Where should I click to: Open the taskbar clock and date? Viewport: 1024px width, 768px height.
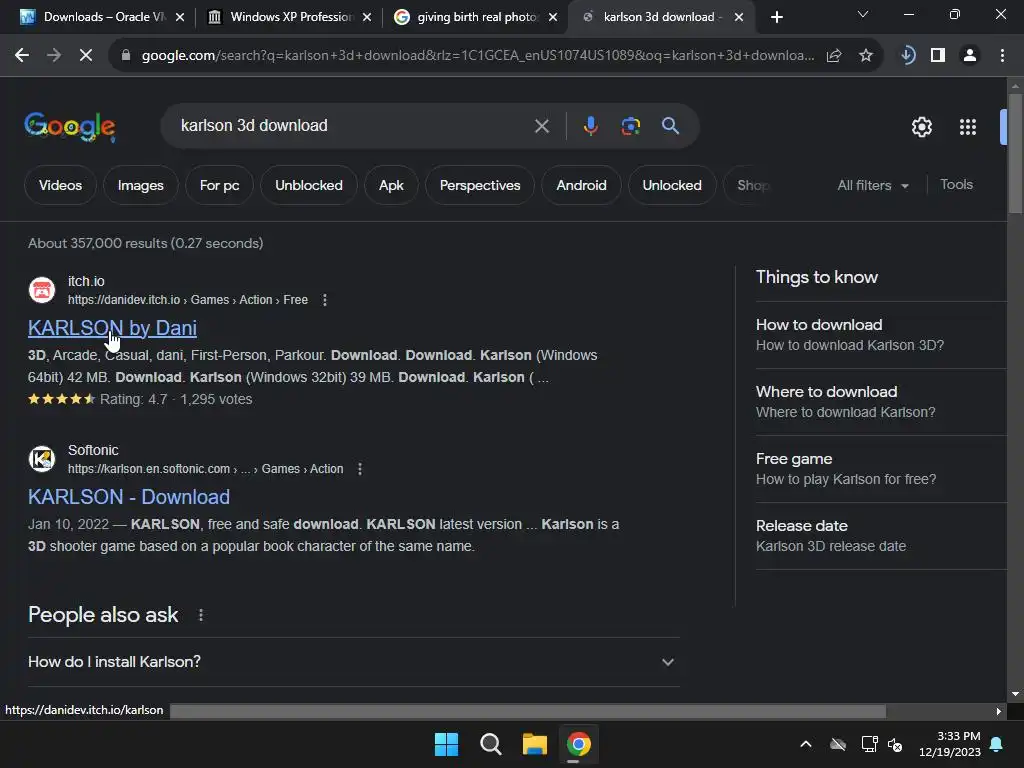click(950, 744)
